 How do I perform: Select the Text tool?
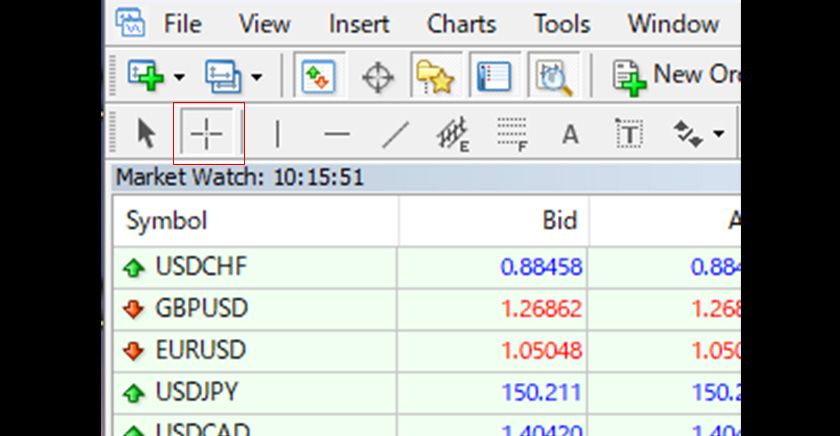(570, 134)
